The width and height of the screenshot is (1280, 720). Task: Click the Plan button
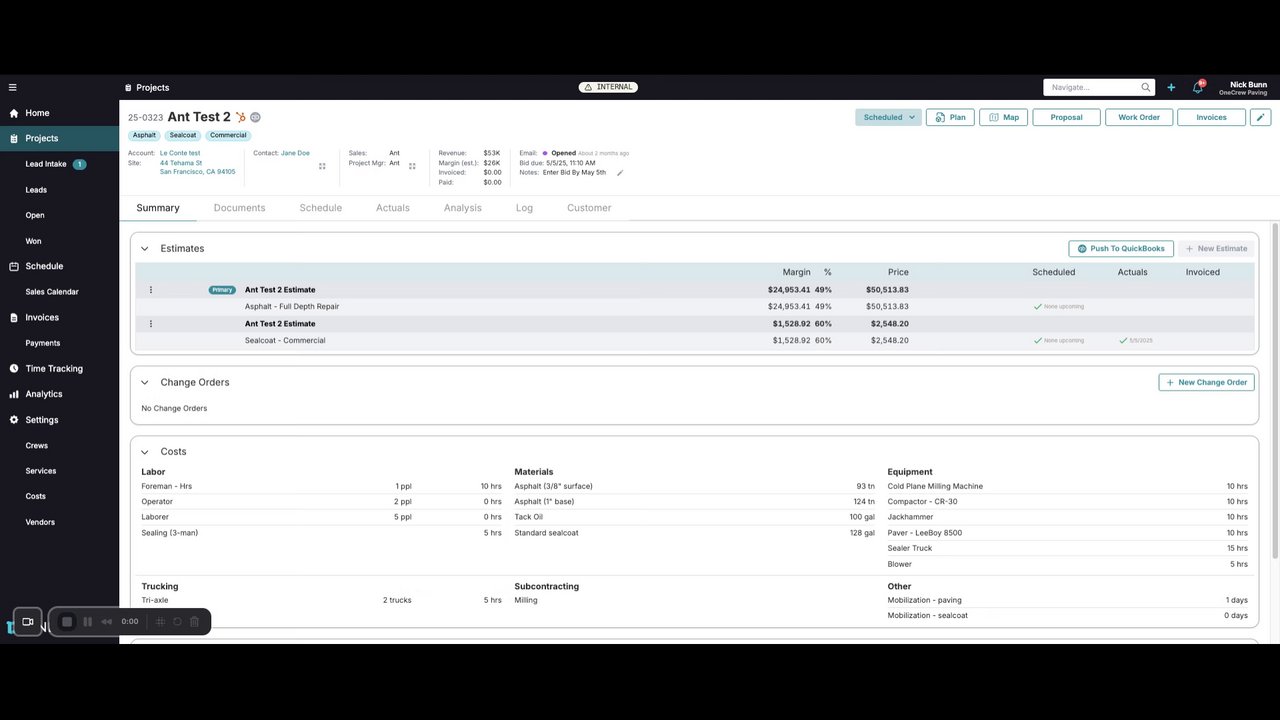tap(950, 117)
